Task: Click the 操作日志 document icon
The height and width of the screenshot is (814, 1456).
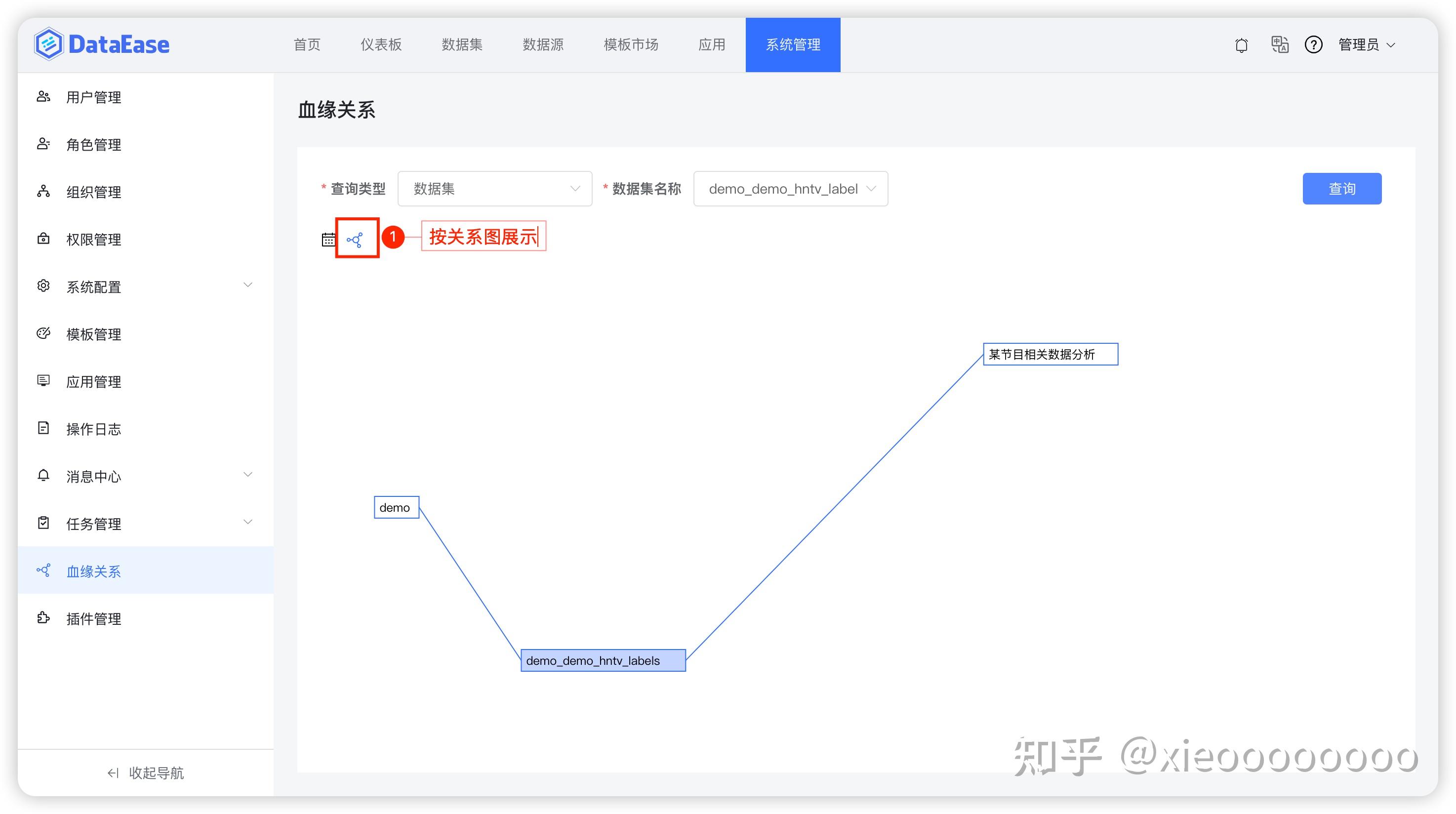Action: pyautogui.click(x=43, y=428)
